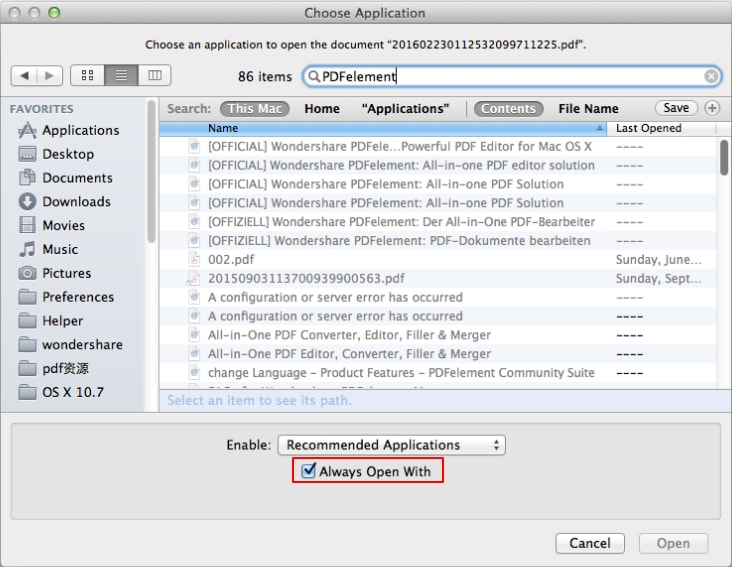732x567 pixels.
Task: Click the sort arrow in the Name column
Action: point(599,128)
